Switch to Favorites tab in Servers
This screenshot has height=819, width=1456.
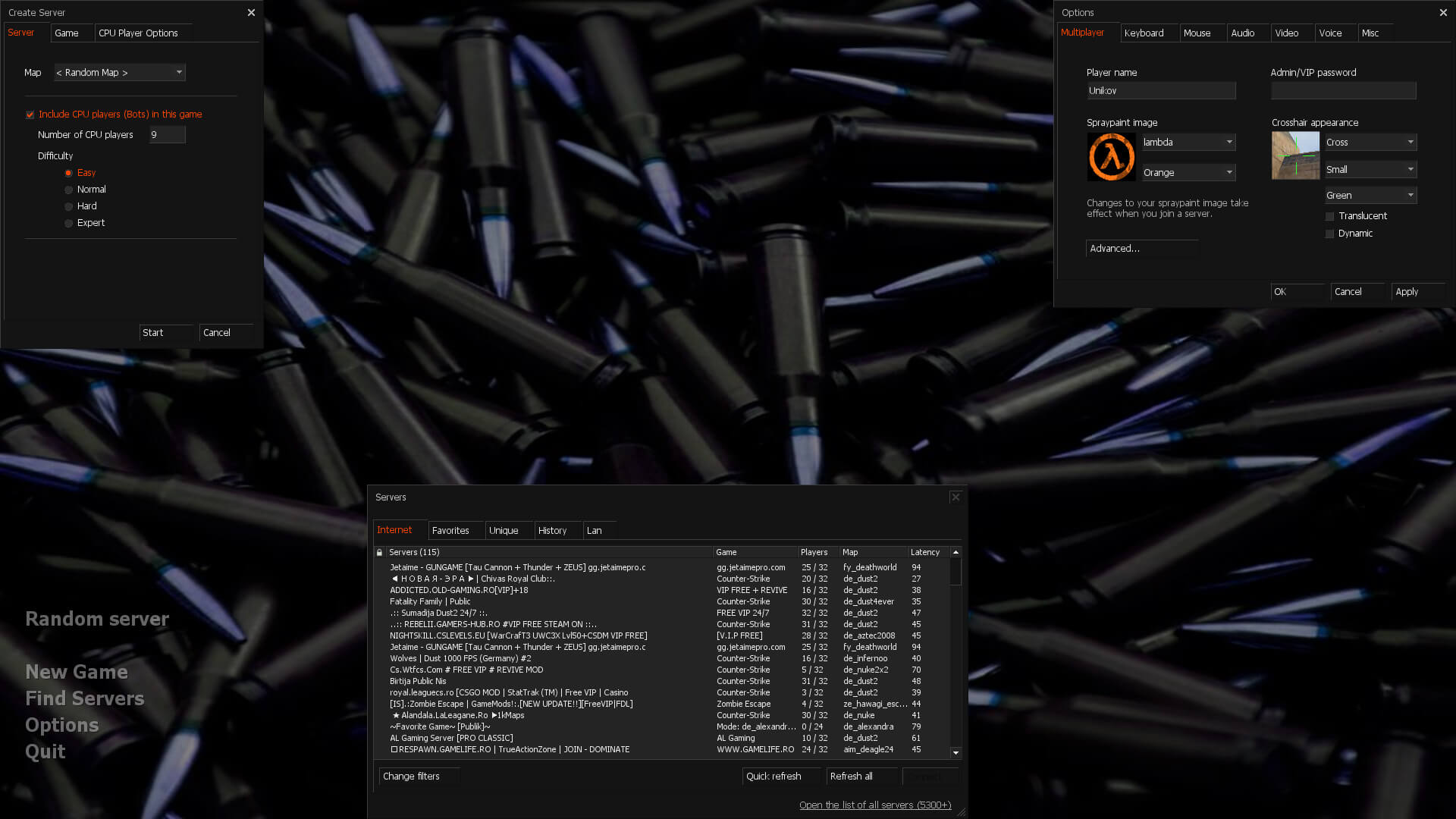click(457, 530)
